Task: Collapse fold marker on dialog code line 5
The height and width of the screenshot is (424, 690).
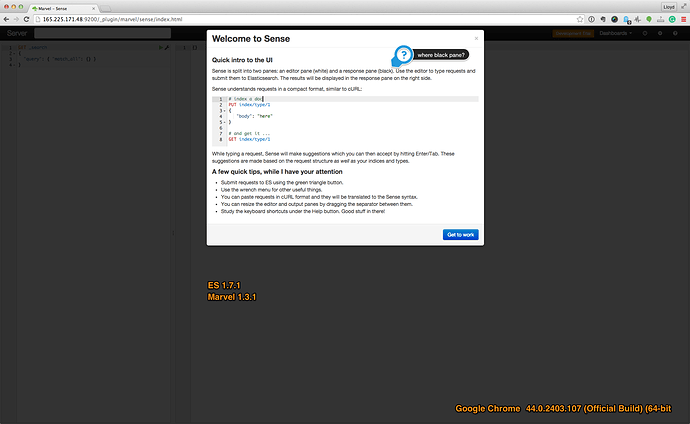Action: click(x=224, y=122)
